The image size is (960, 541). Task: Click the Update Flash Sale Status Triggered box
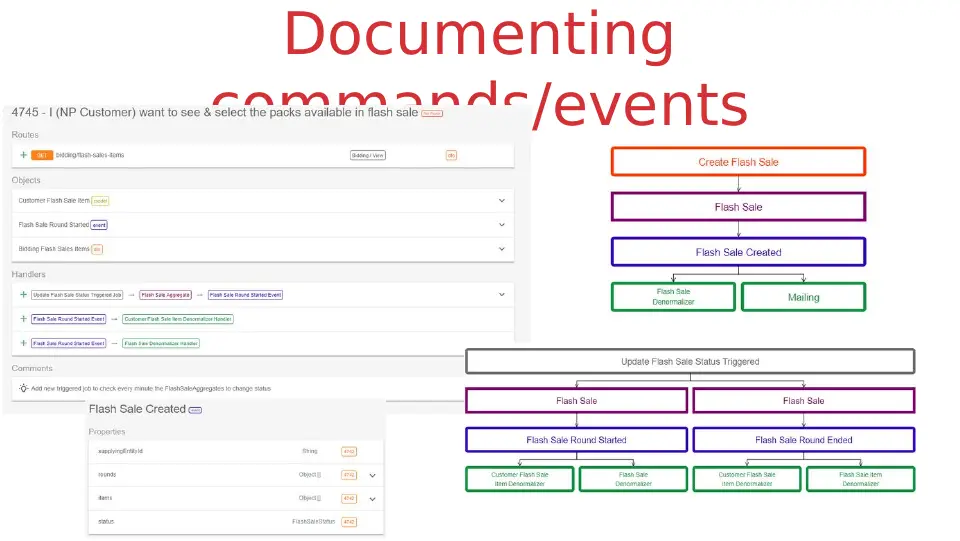pos(690,361)
